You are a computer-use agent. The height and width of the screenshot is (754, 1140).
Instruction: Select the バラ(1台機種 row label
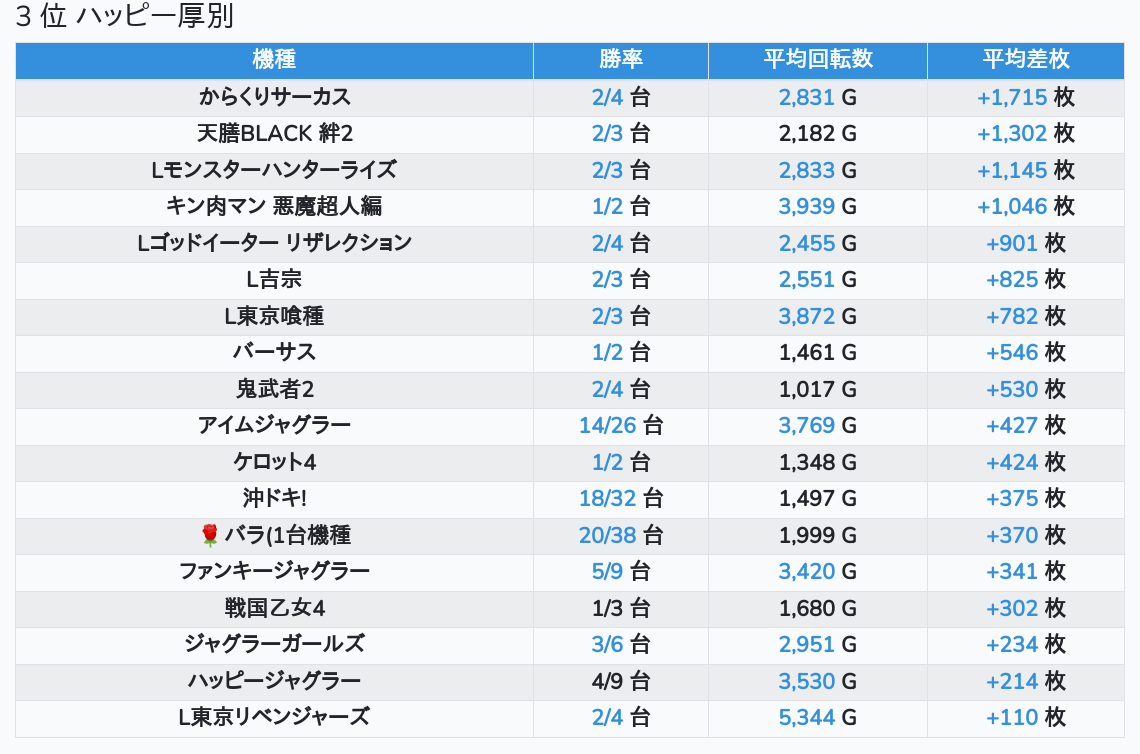pos(287,535)
